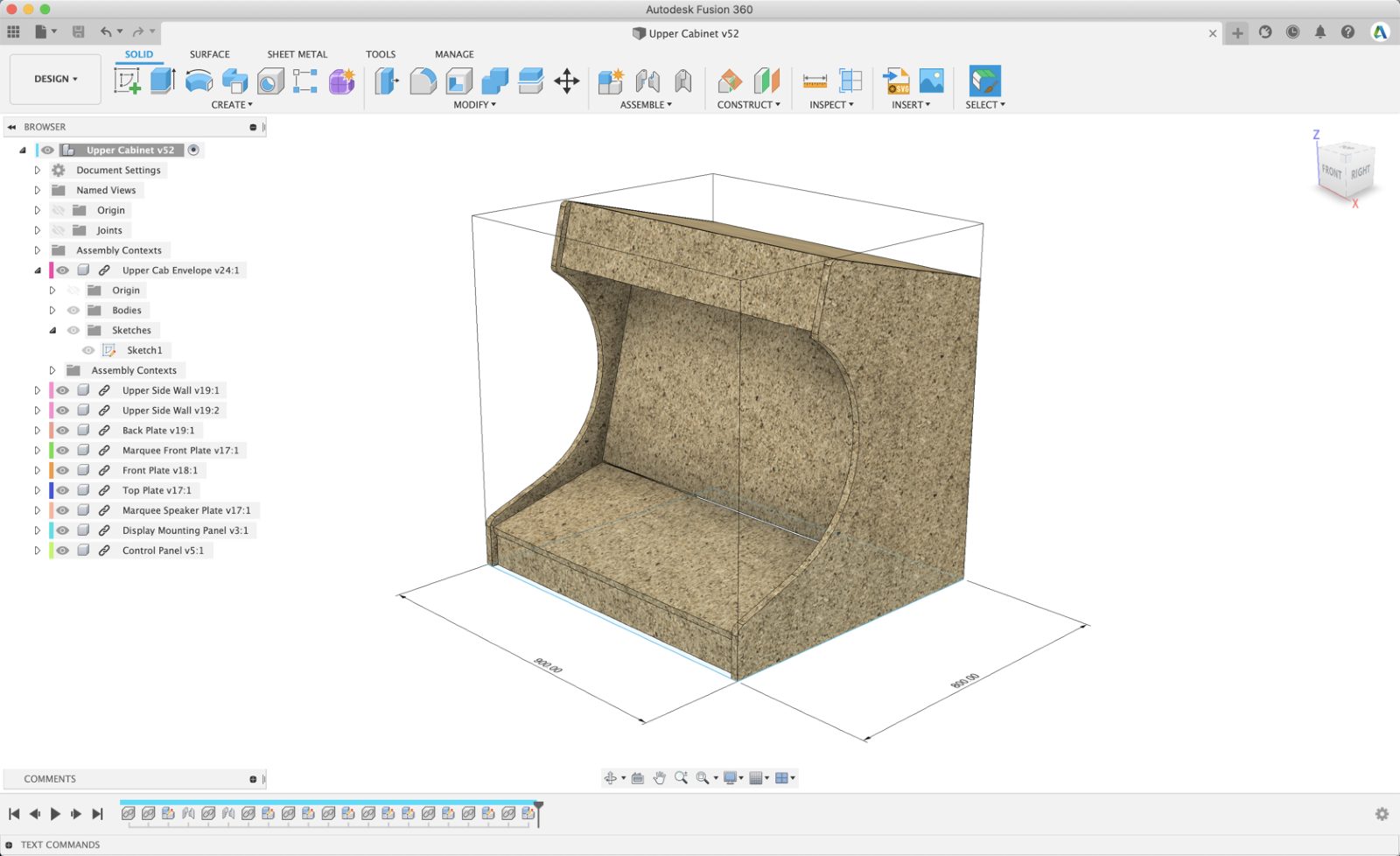The width and height of the screenshot is (1400, 856).
Task: Click the pink color bar beside Upper Cab Envelope
Action: tap(51, 270)
